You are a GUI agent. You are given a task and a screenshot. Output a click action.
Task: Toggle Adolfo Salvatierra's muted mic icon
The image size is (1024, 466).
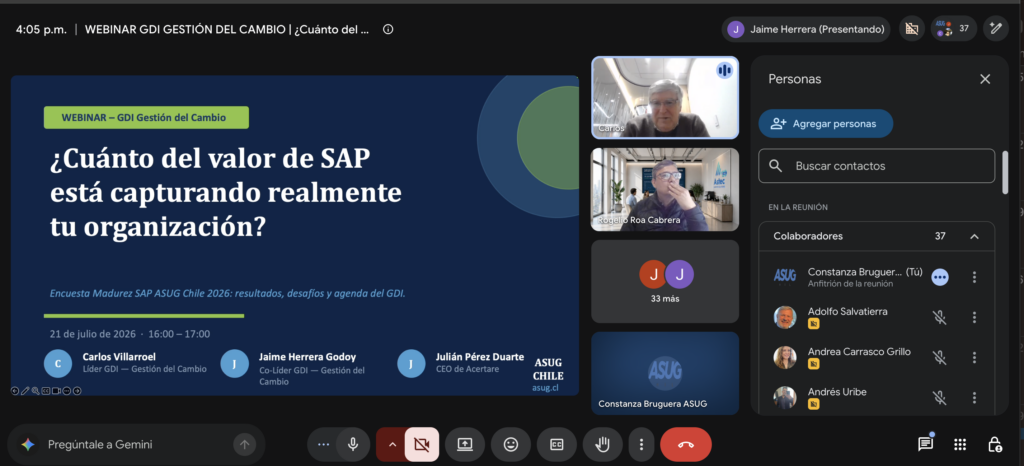[939, 317]
